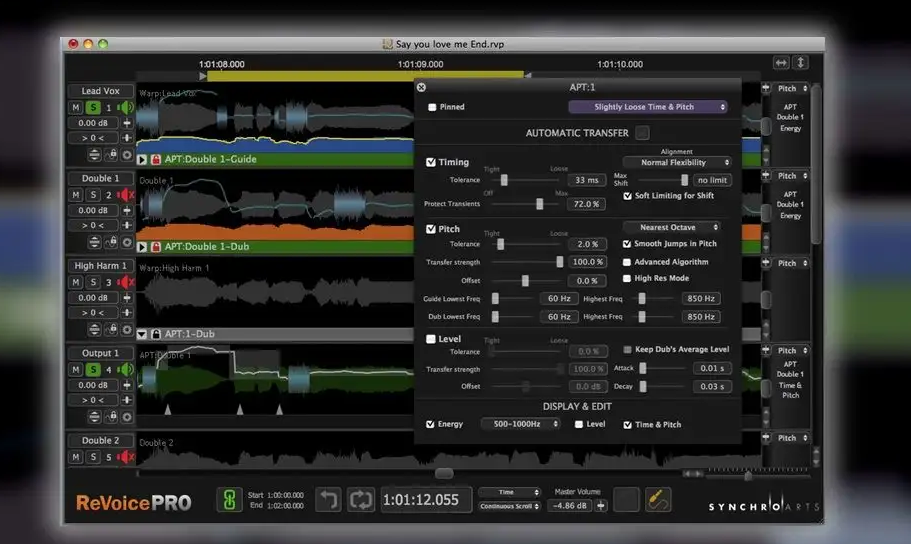
Task: Toggle the loop playback button
Action: (361, 500)
